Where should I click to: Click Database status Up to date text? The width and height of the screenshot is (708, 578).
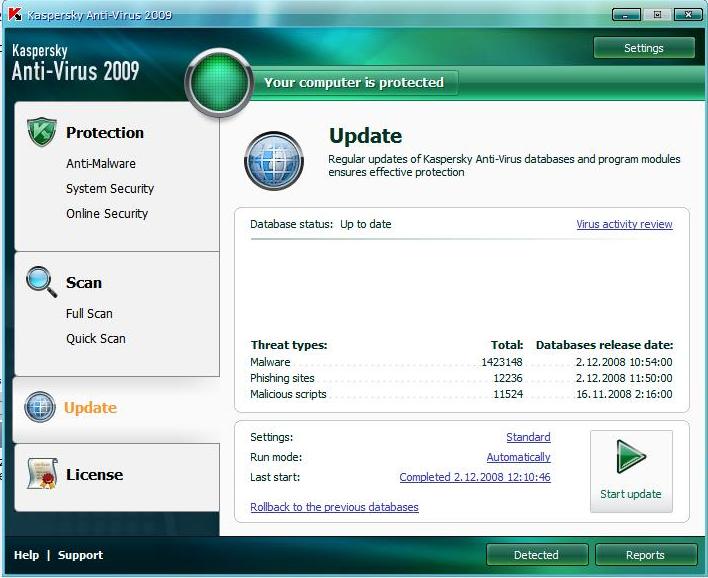(321, 224)
